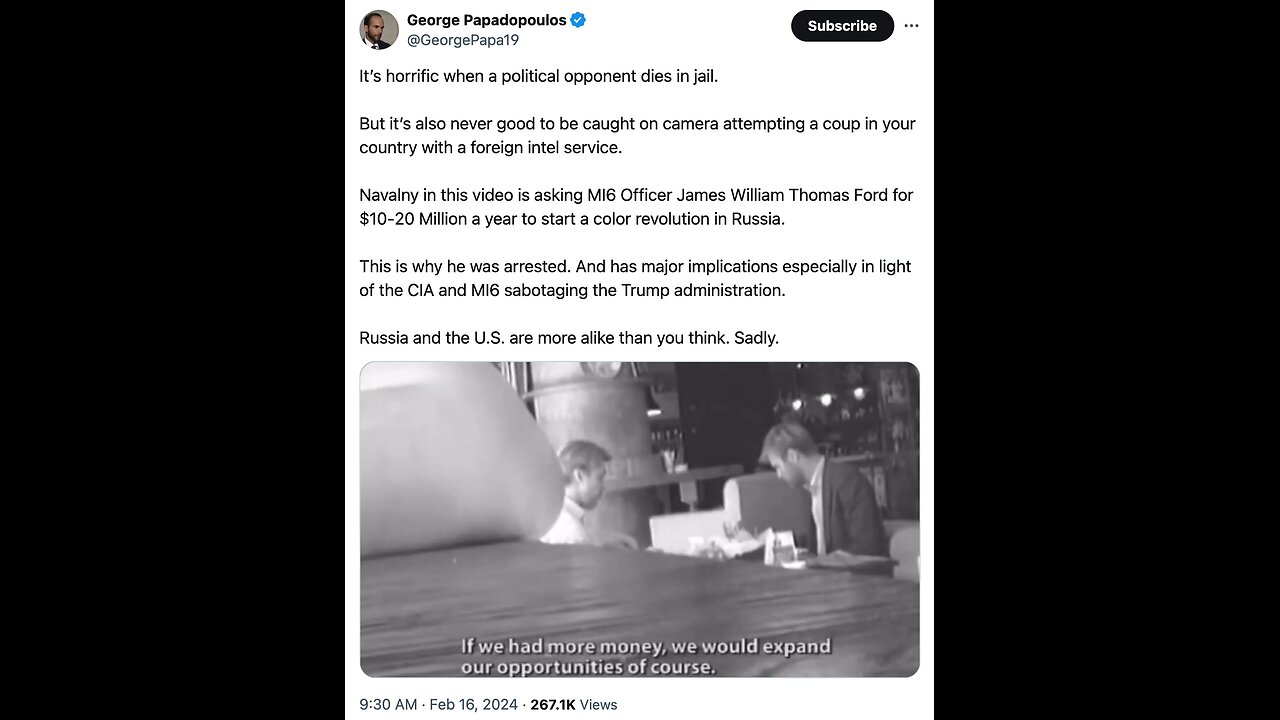Viewport: 1280px width, 720px height.
Task: Click the paragraph mentioning MI6 Officer Ford
Action: click(636, 207)
